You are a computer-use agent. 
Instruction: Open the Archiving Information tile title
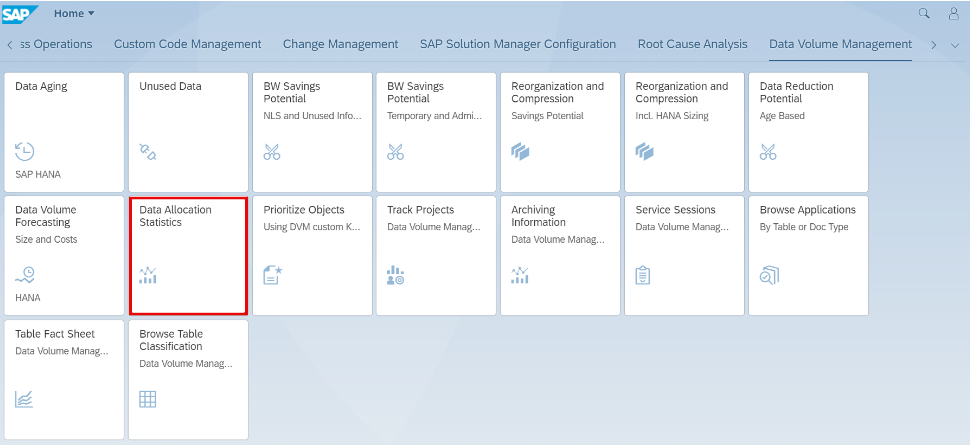tap(538, 216)
